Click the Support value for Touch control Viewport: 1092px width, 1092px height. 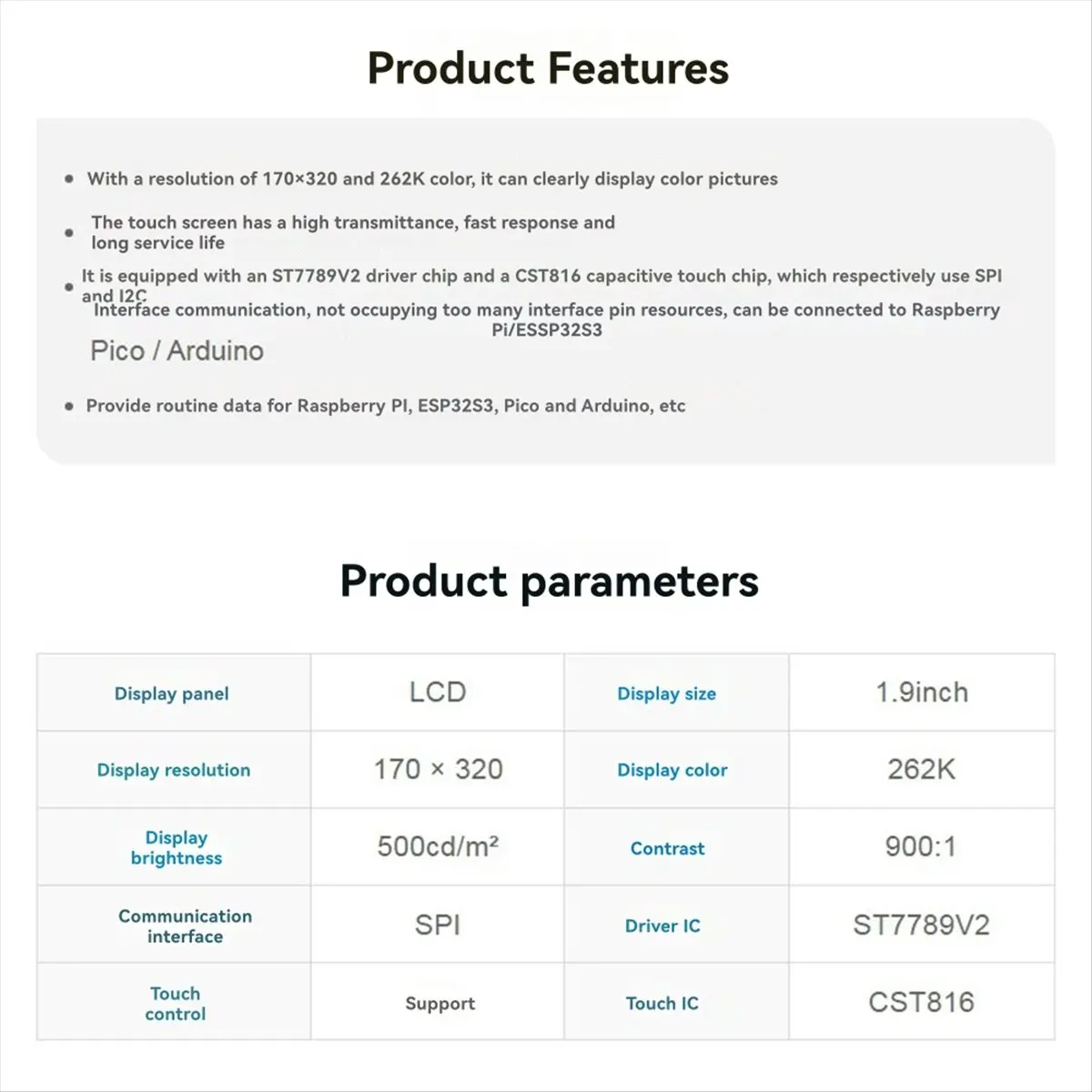440,1003
